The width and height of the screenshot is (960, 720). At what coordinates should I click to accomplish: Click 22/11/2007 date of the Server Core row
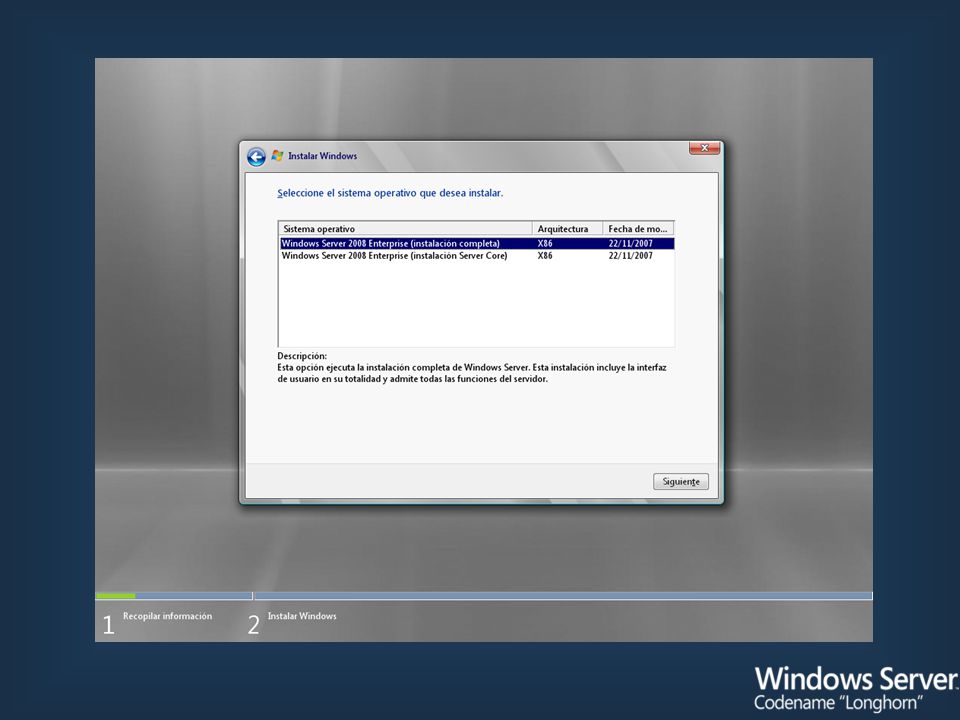(x=631, y=255)
